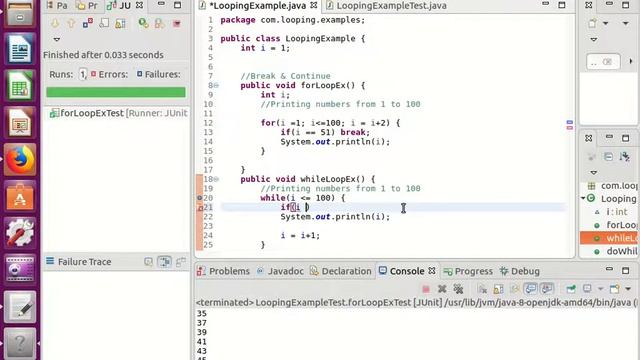640x360 pixels.
Task: Click Open Console icon
Action: click(615, 289)
